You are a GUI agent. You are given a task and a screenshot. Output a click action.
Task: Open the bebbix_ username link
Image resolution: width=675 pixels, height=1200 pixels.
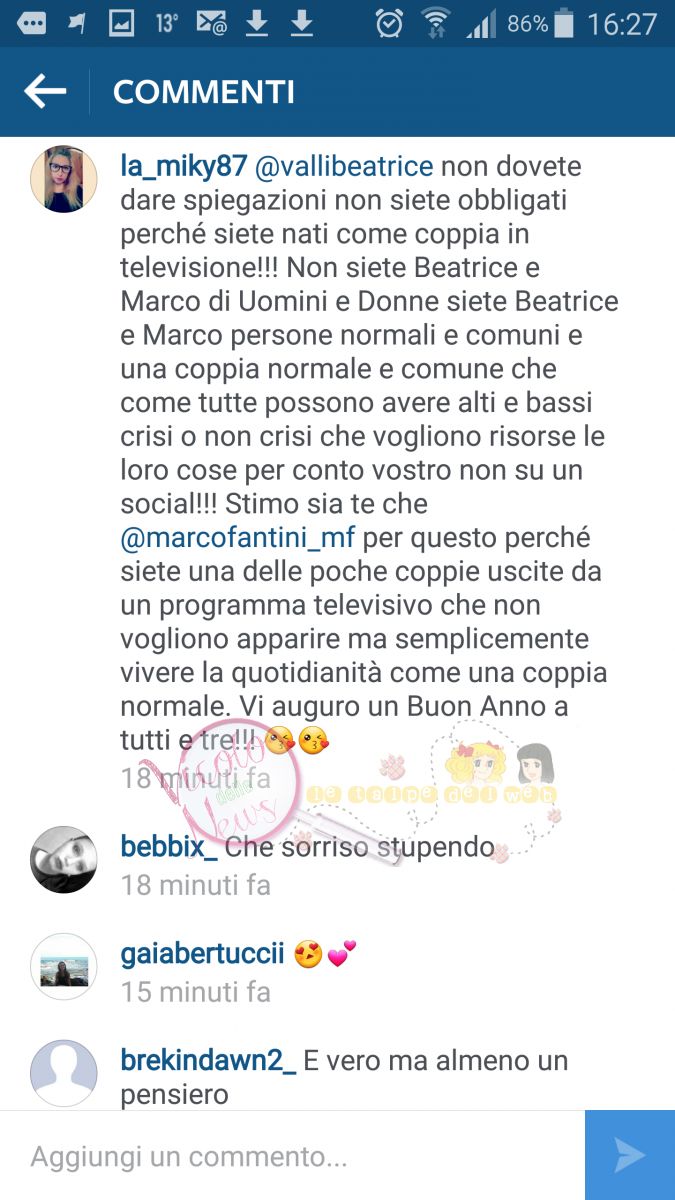click(169, 848)
